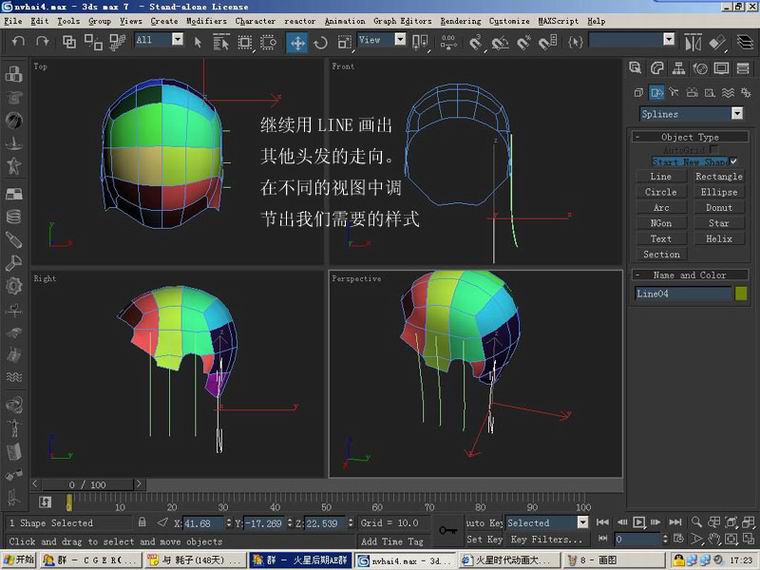Switch to Utilities command panel tab

tap(743, 68)
